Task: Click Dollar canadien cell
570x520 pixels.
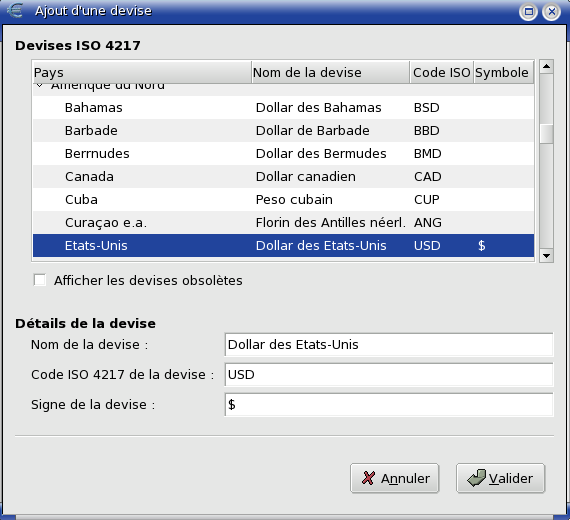Action: click(306, 176)
